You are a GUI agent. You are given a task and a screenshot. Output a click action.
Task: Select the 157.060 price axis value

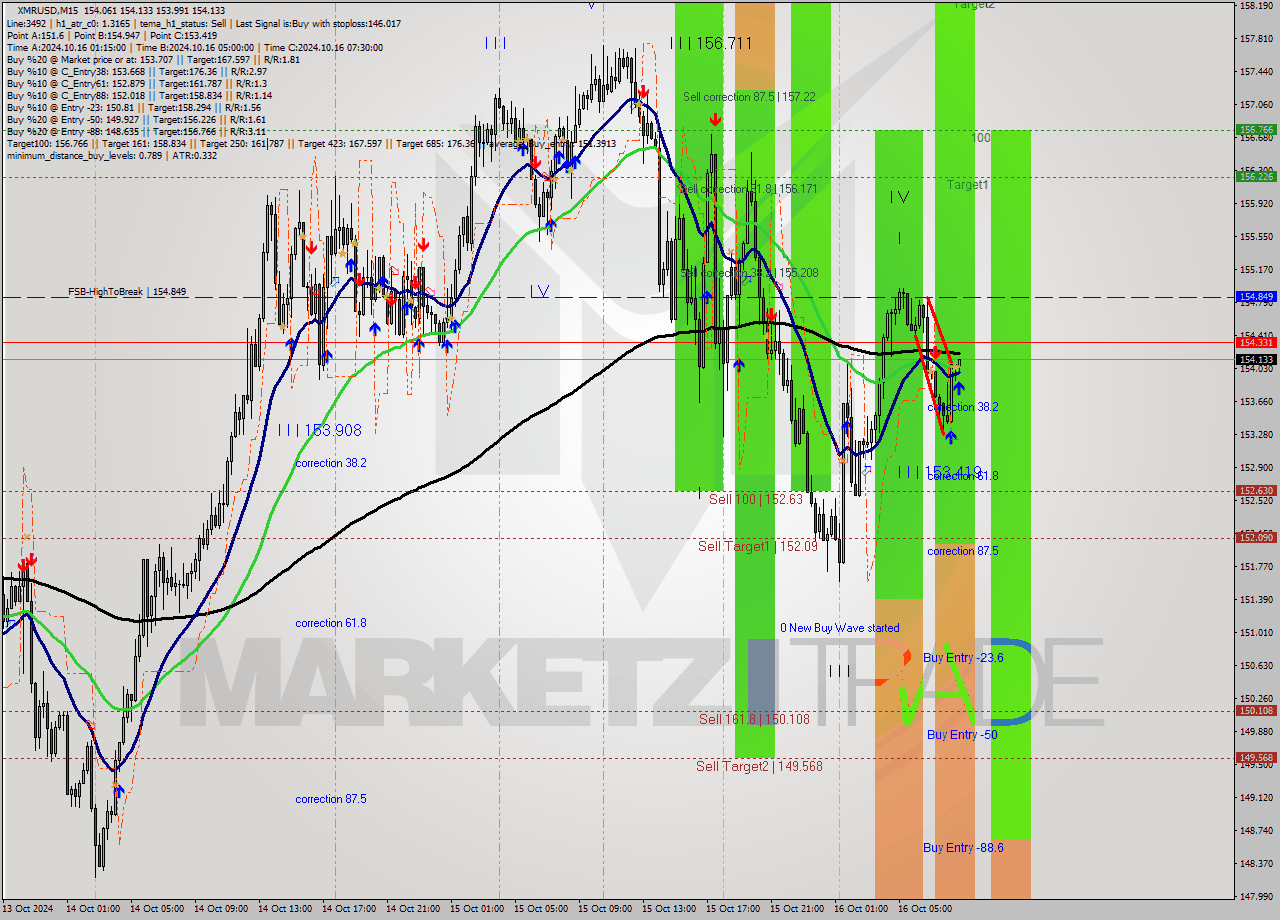(x=1256, y=104)
